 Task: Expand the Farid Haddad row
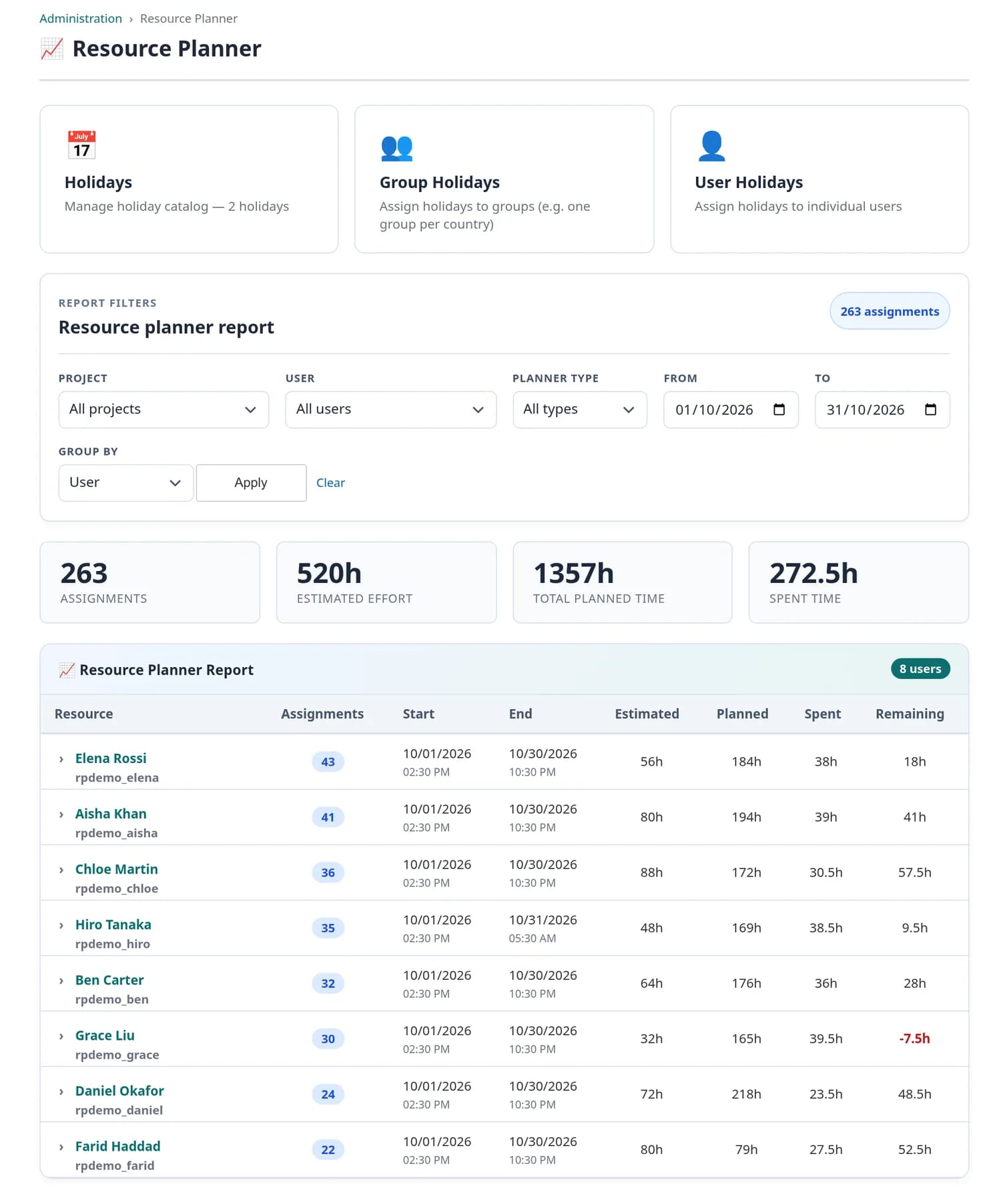(x=61, y=1147)
